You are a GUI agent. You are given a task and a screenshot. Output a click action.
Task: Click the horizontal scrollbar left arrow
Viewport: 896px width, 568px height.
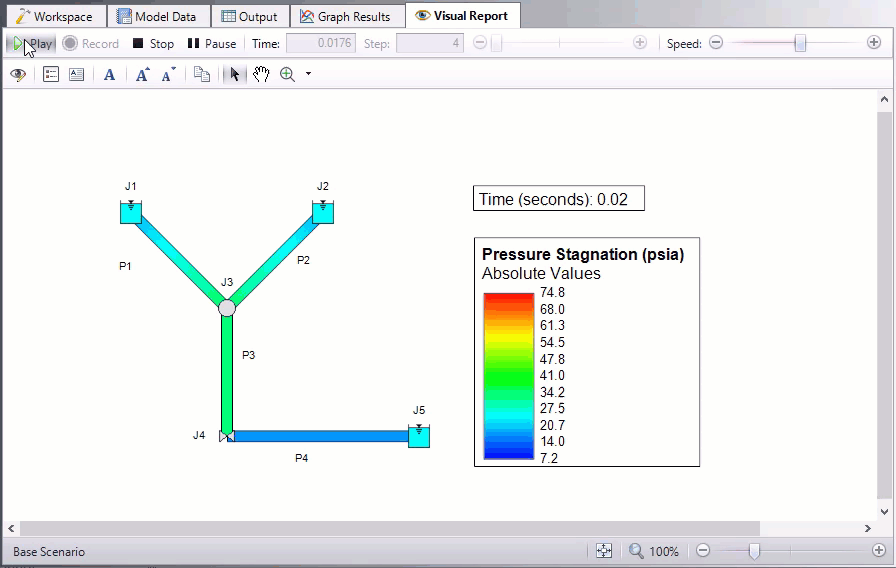coord(11,529)
